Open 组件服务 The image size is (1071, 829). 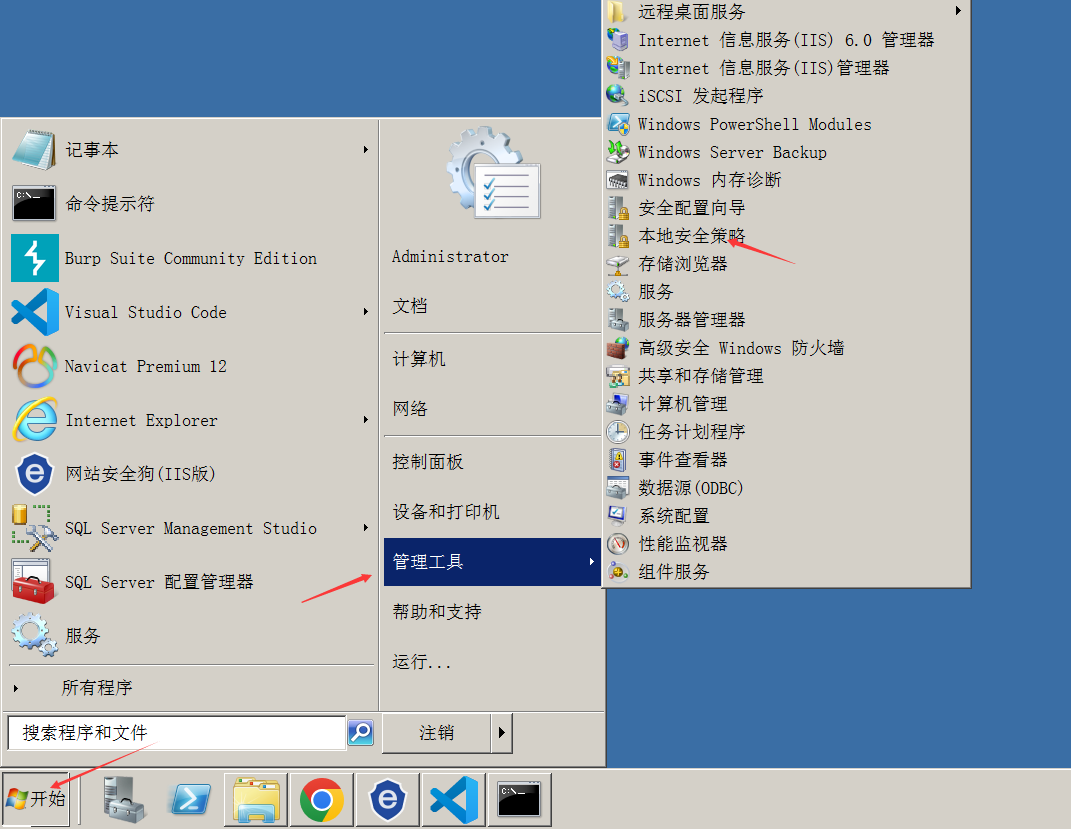coord(785,572)
